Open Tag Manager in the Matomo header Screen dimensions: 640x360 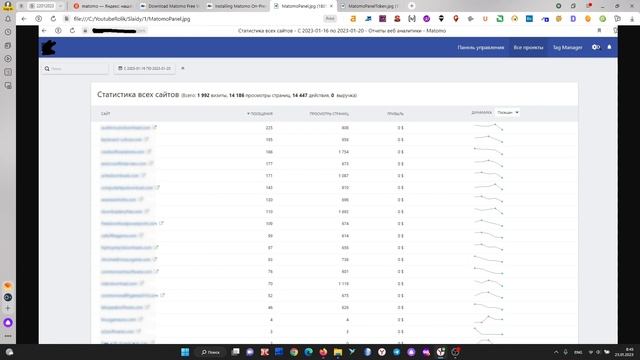pyautogui.click(x=567, y=47)
